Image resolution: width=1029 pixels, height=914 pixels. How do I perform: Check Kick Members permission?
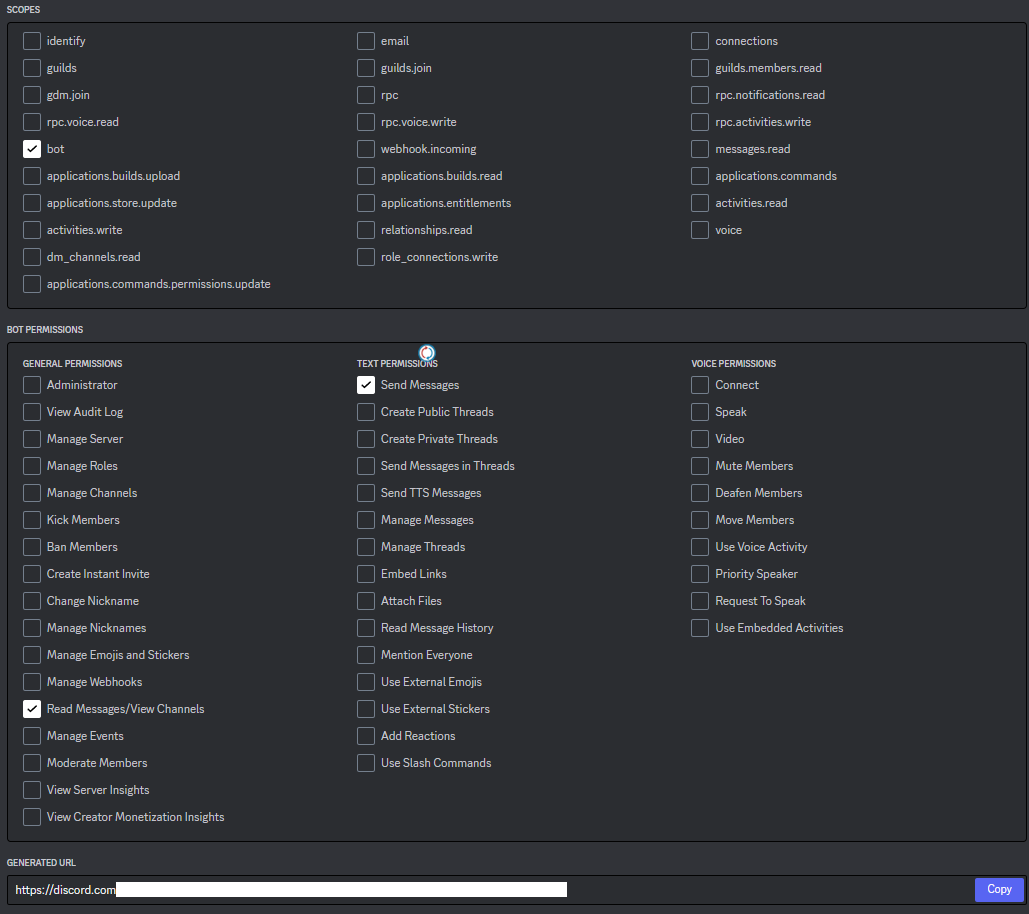point(32,520)
